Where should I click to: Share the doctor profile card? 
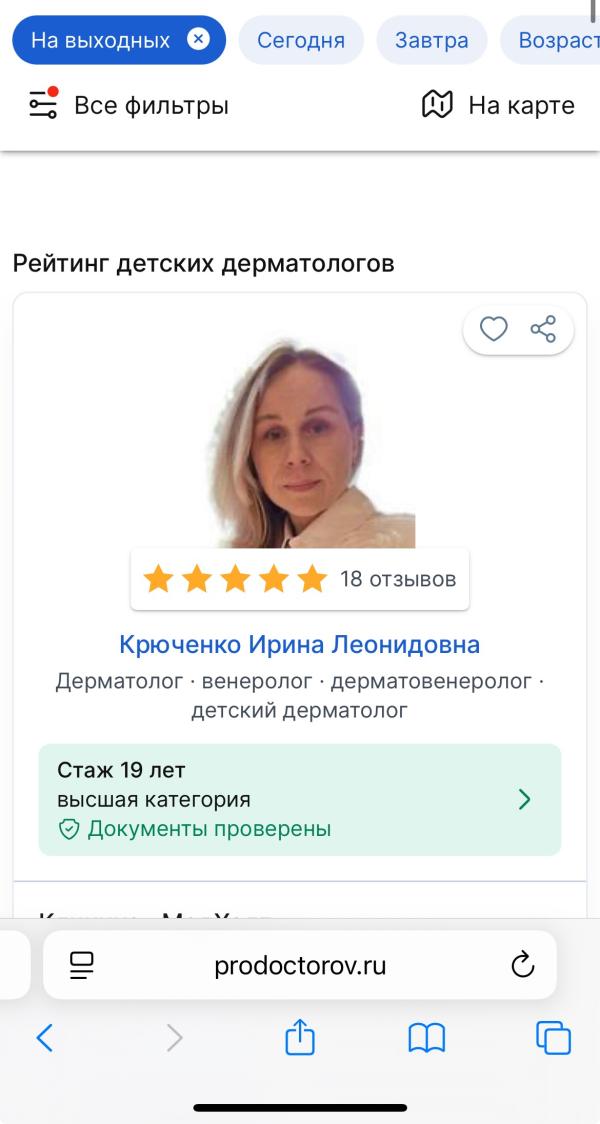(x=543, y=329)
